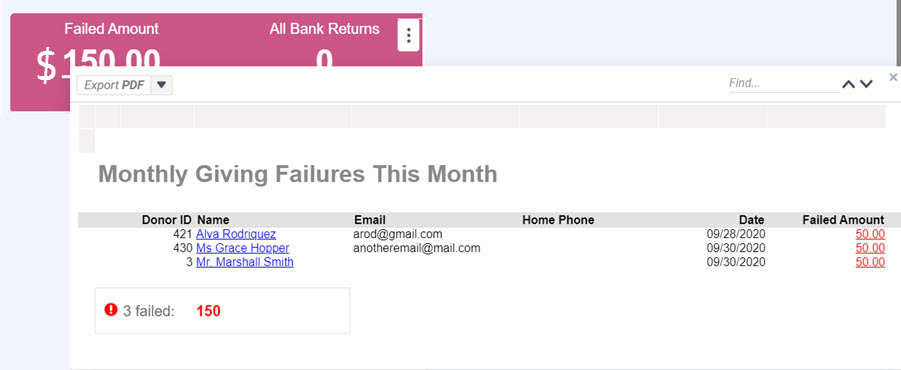The width and height of the screenshot is (901, 370).
Task: Open Mr. Marshall Smith's 50.00 failed amount
Action: pos(870,262)
